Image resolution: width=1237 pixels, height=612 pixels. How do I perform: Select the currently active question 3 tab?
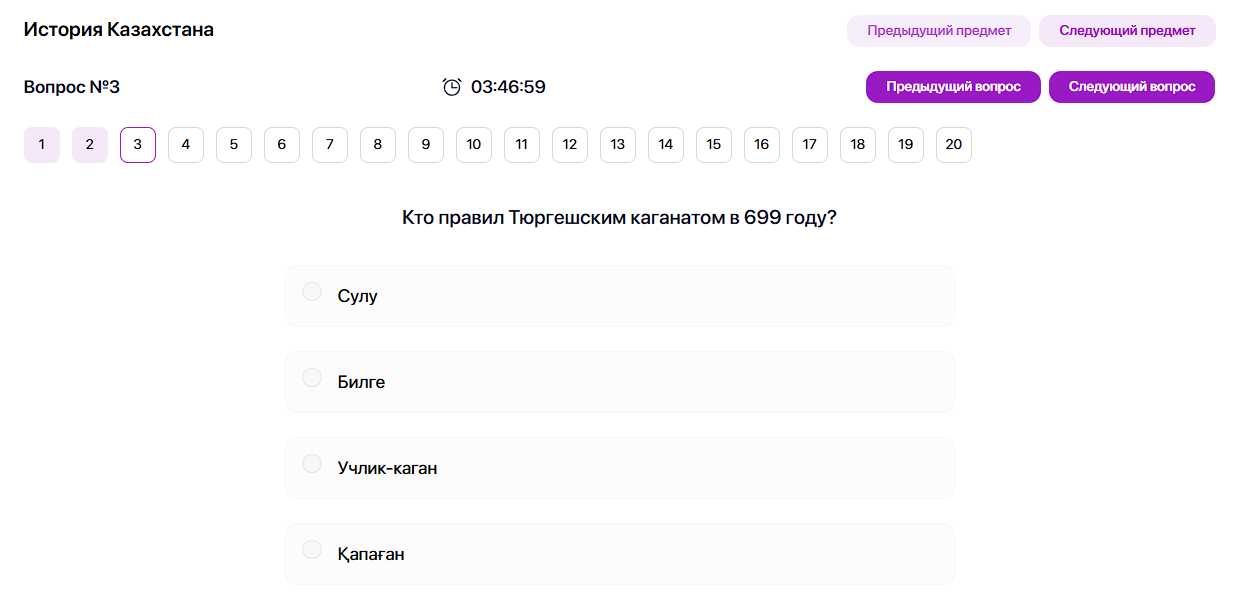point(138,144)
